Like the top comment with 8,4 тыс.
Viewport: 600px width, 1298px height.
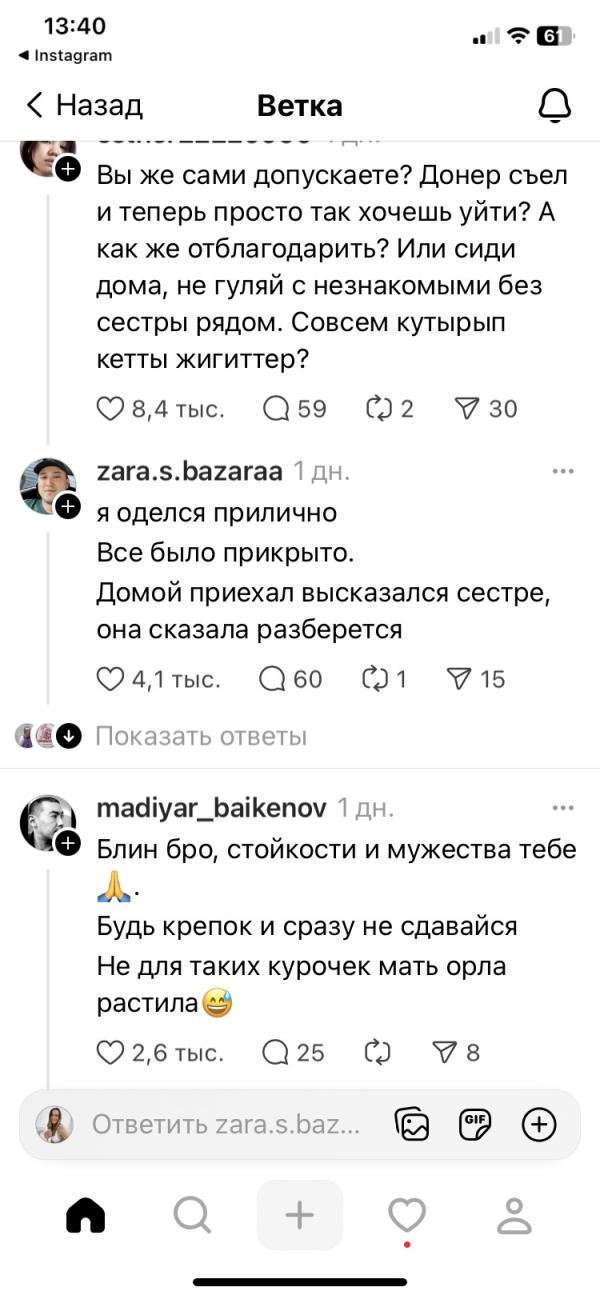(109, 408)
